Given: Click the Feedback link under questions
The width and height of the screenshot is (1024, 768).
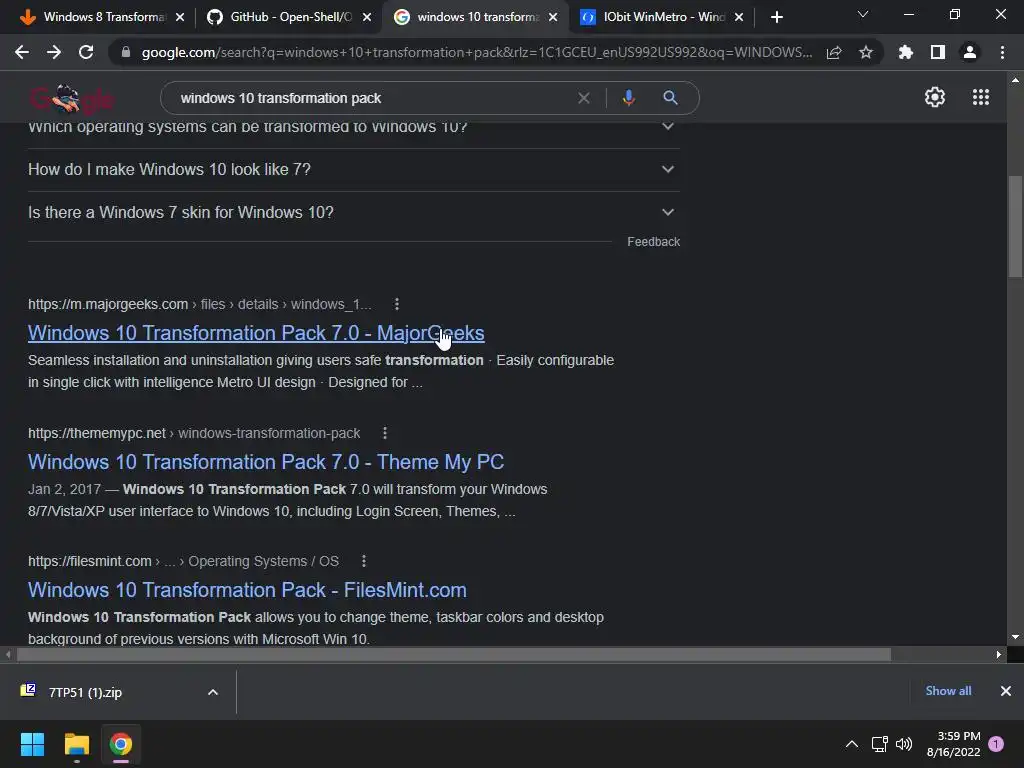Looking at the screenshot, I should click(x=653, y=242).
